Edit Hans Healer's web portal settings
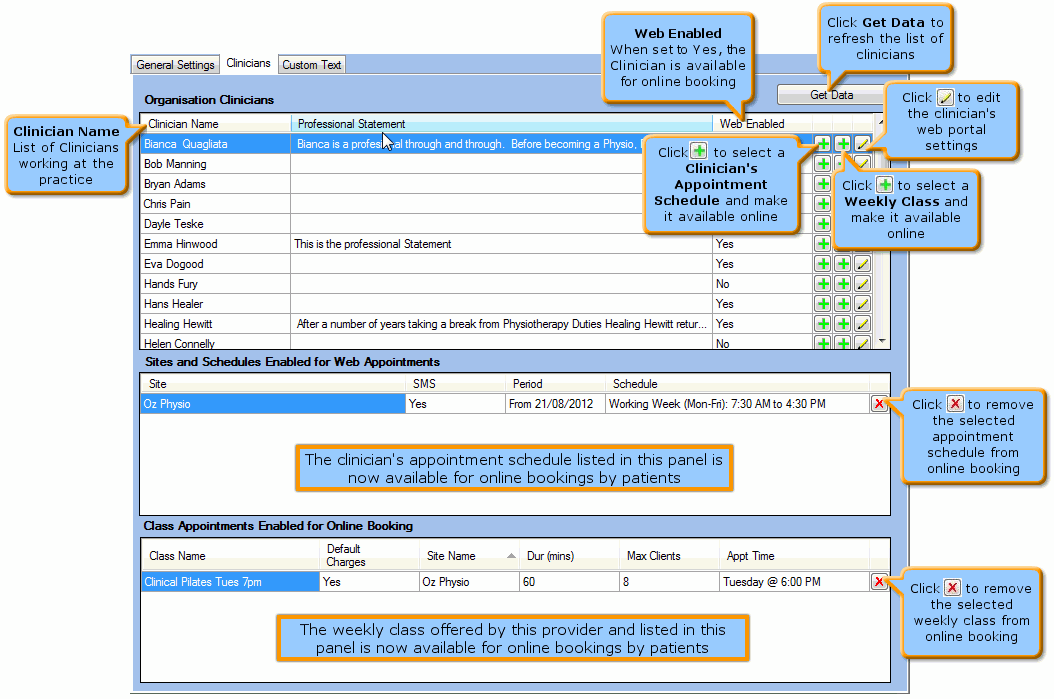The width and height of the screenshot is (1054, 699). pyautogui.click(x=862, y=304)
